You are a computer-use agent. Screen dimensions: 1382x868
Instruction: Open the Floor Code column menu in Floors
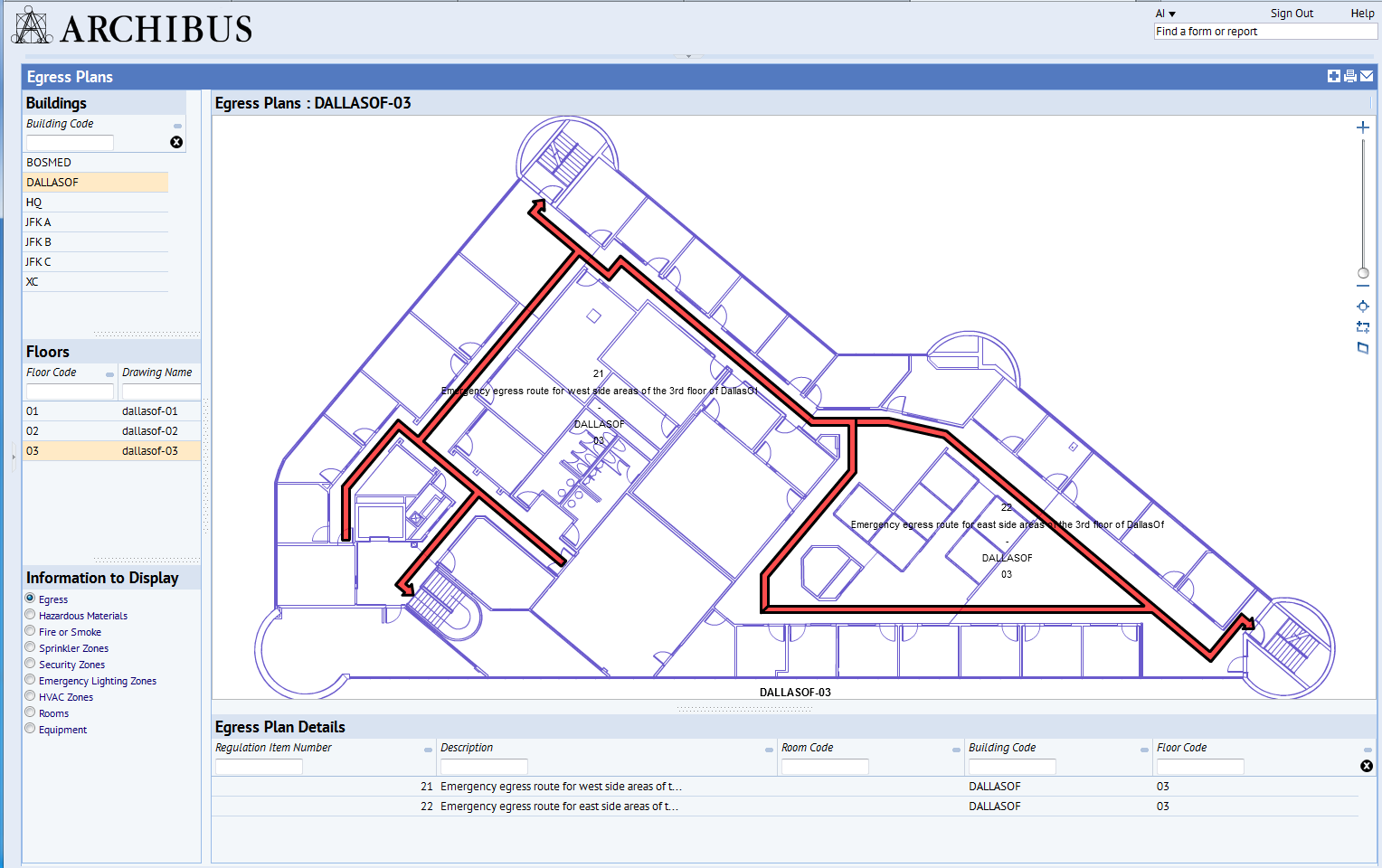point(109,374)
